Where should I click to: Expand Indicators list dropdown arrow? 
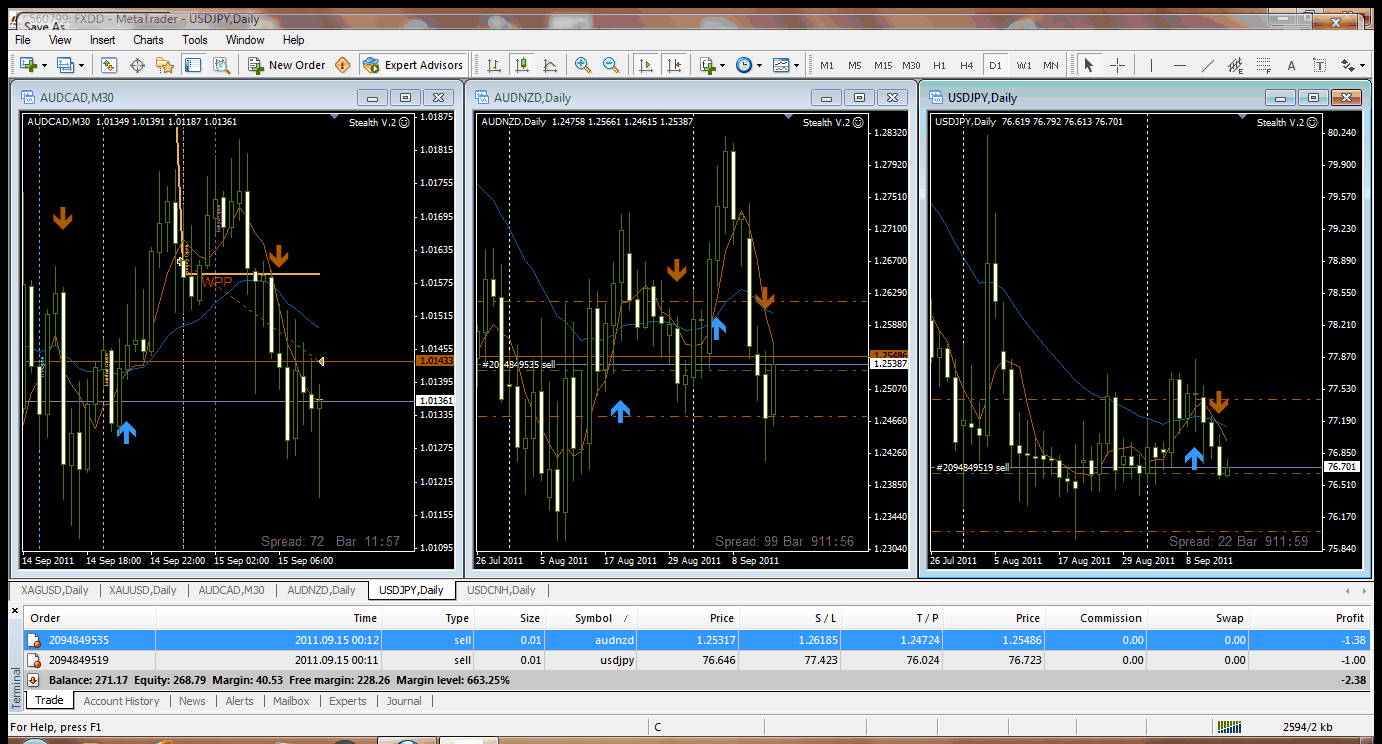[x=724, y=65]
